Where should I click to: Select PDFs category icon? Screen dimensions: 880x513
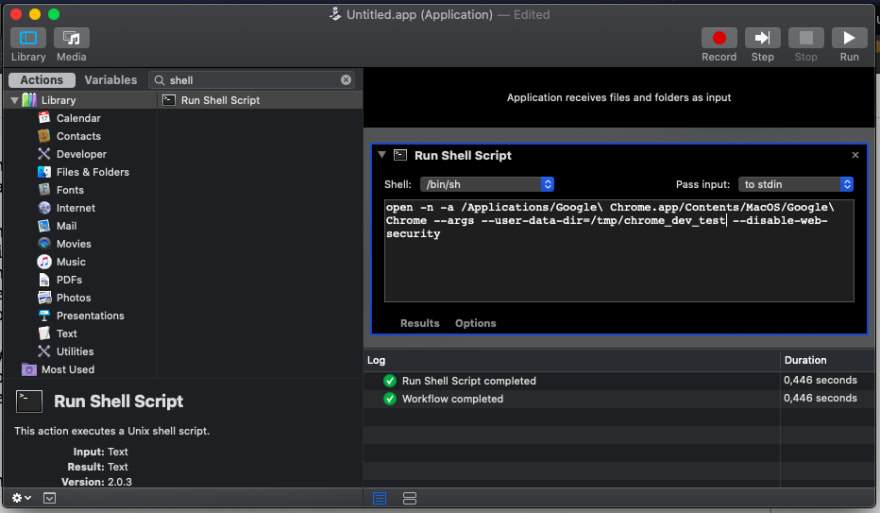(44, 280)
